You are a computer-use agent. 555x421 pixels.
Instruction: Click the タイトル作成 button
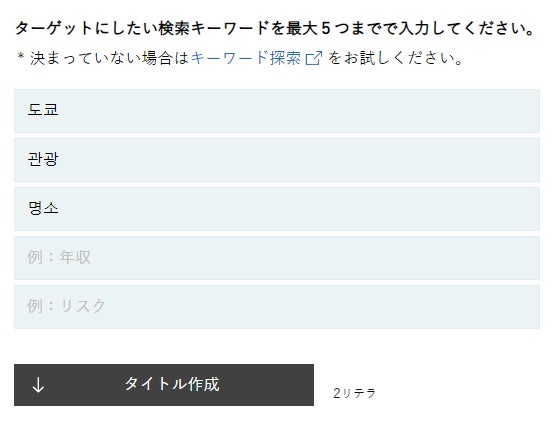(x=164, y=385)
